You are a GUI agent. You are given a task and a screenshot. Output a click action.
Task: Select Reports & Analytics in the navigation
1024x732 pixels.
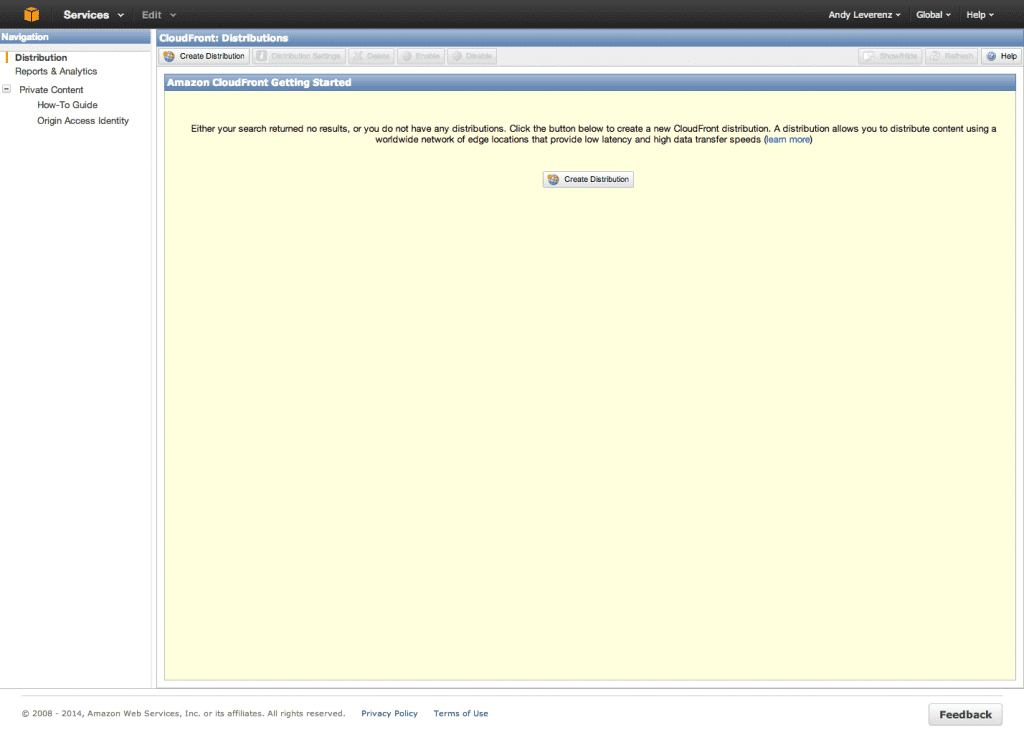(57, 71)
